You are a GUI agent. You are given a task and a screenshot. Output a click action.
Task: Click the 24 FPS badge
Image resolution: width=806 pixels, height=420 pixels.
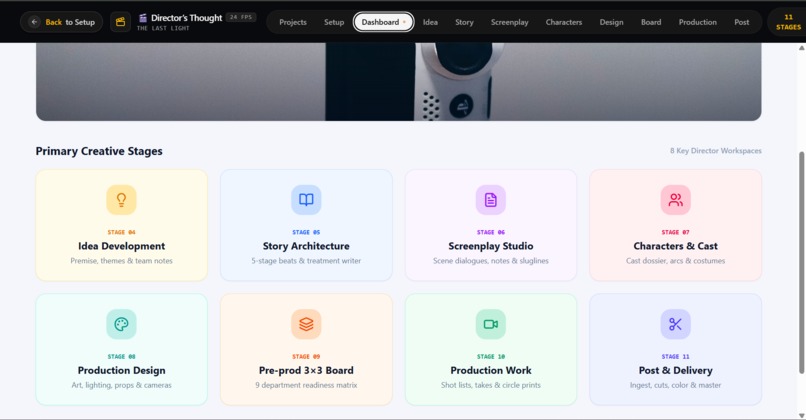(241, 17)
